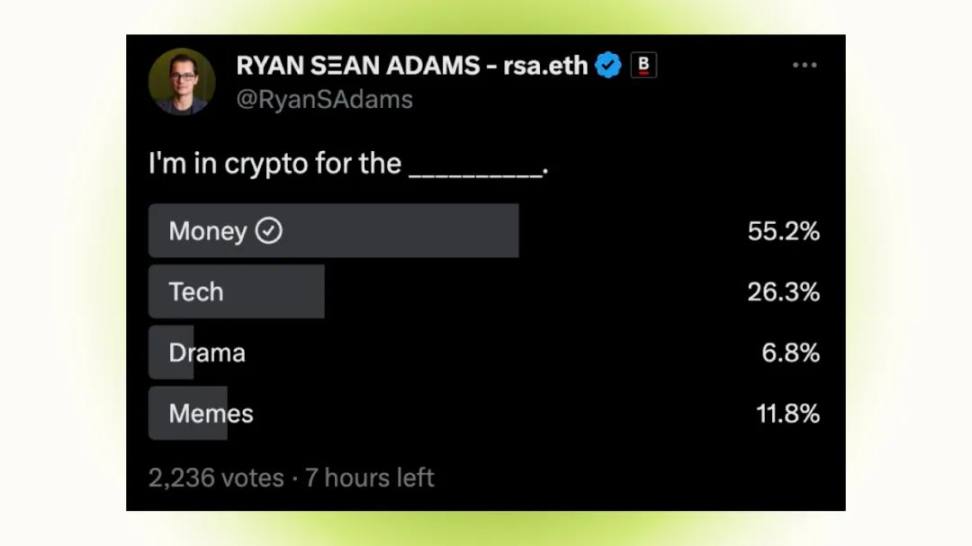Click Ryan Sean Adams' profile avatar
Image resolution: width=972 pixels, height=546 pixels.
click(x=182, y=81)
